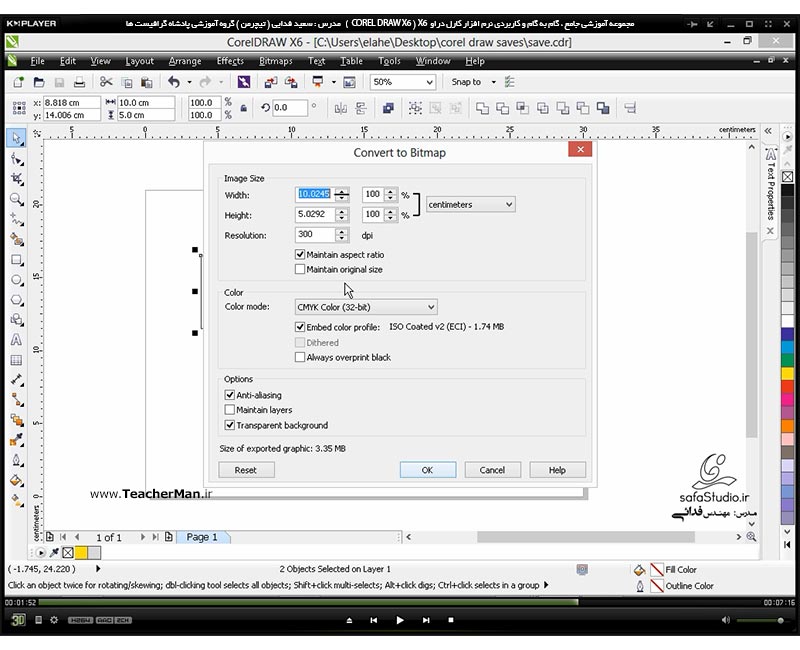The height and width of the screenshot is (650, 800).
Task: Adjust Height value stepper arrows
Action: [x=342, y=214]
